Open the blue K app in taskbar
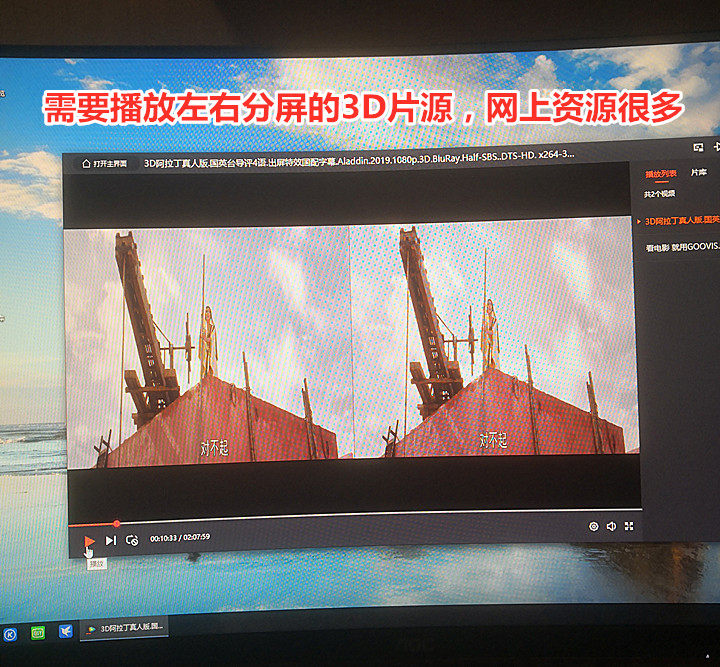The height and width of the screenshot is (667, 720). tap(10, 634)
